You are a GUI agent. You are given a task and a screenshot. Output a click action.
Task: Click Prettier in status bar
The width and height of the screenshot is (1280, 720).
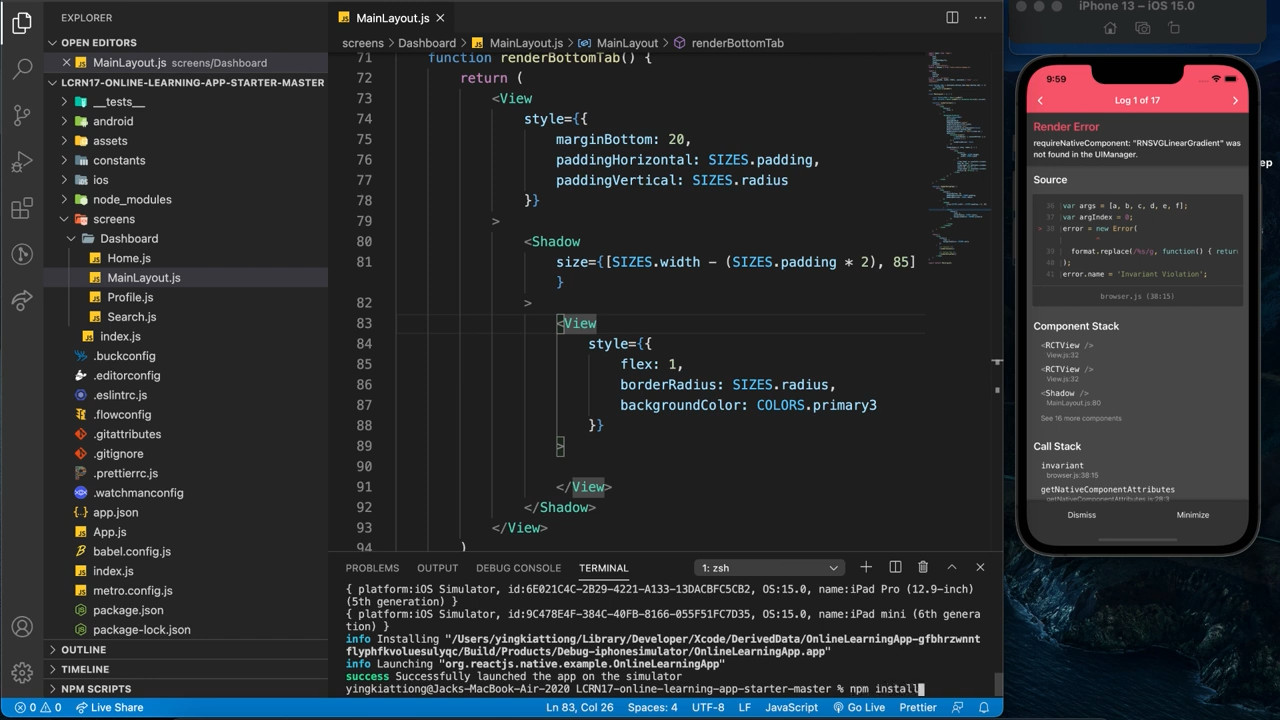[x=918, y=707]
